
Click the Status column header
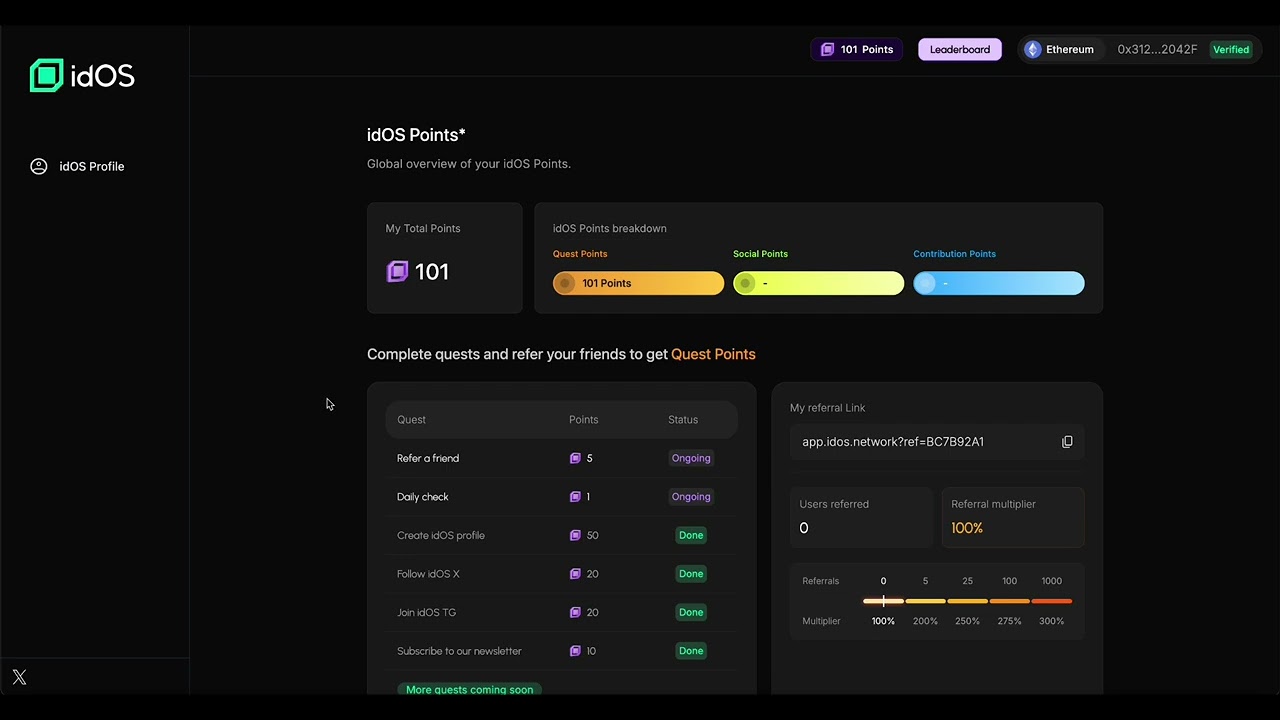pyautogui.click(x=683, y=420)
